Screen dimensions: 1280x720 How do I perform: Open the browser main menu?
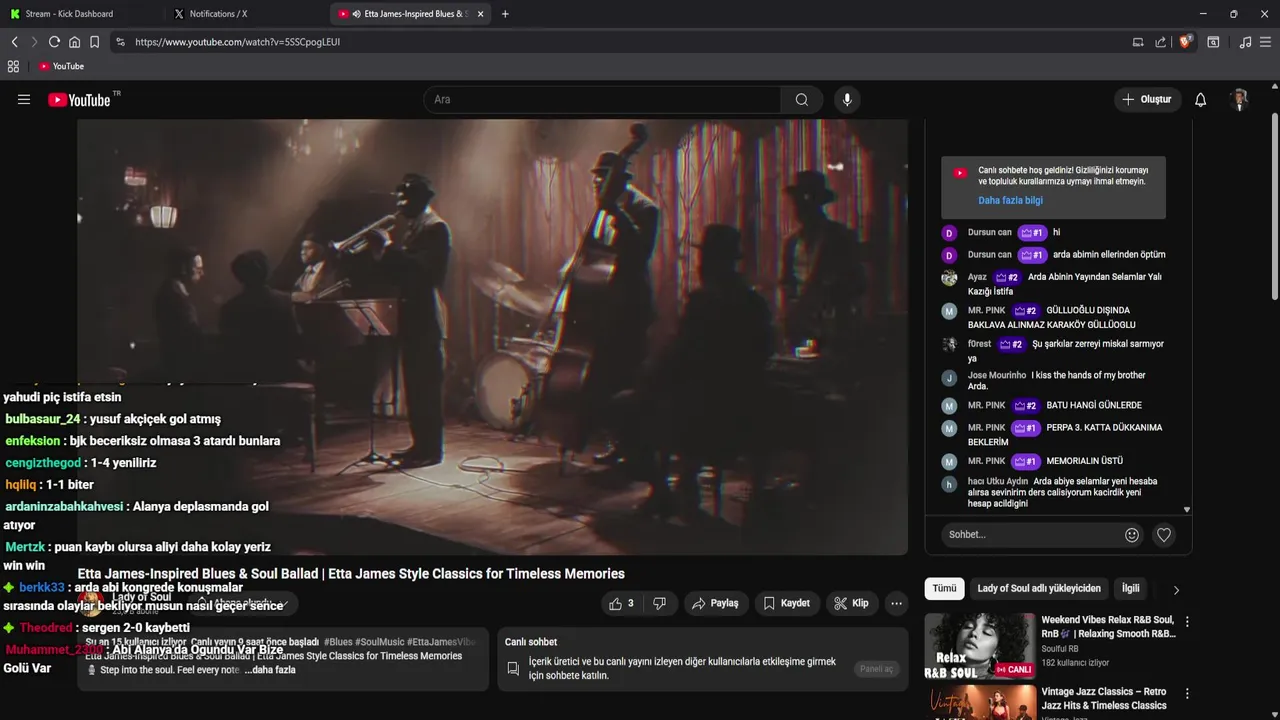[x=1266, y=42]
